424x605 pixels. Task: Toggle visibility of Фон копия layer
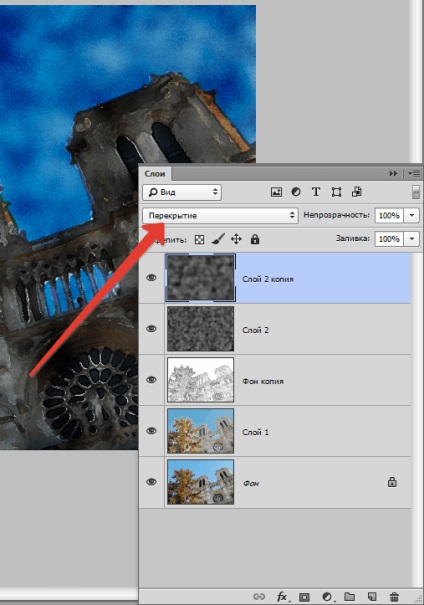[x=151, y=380]
